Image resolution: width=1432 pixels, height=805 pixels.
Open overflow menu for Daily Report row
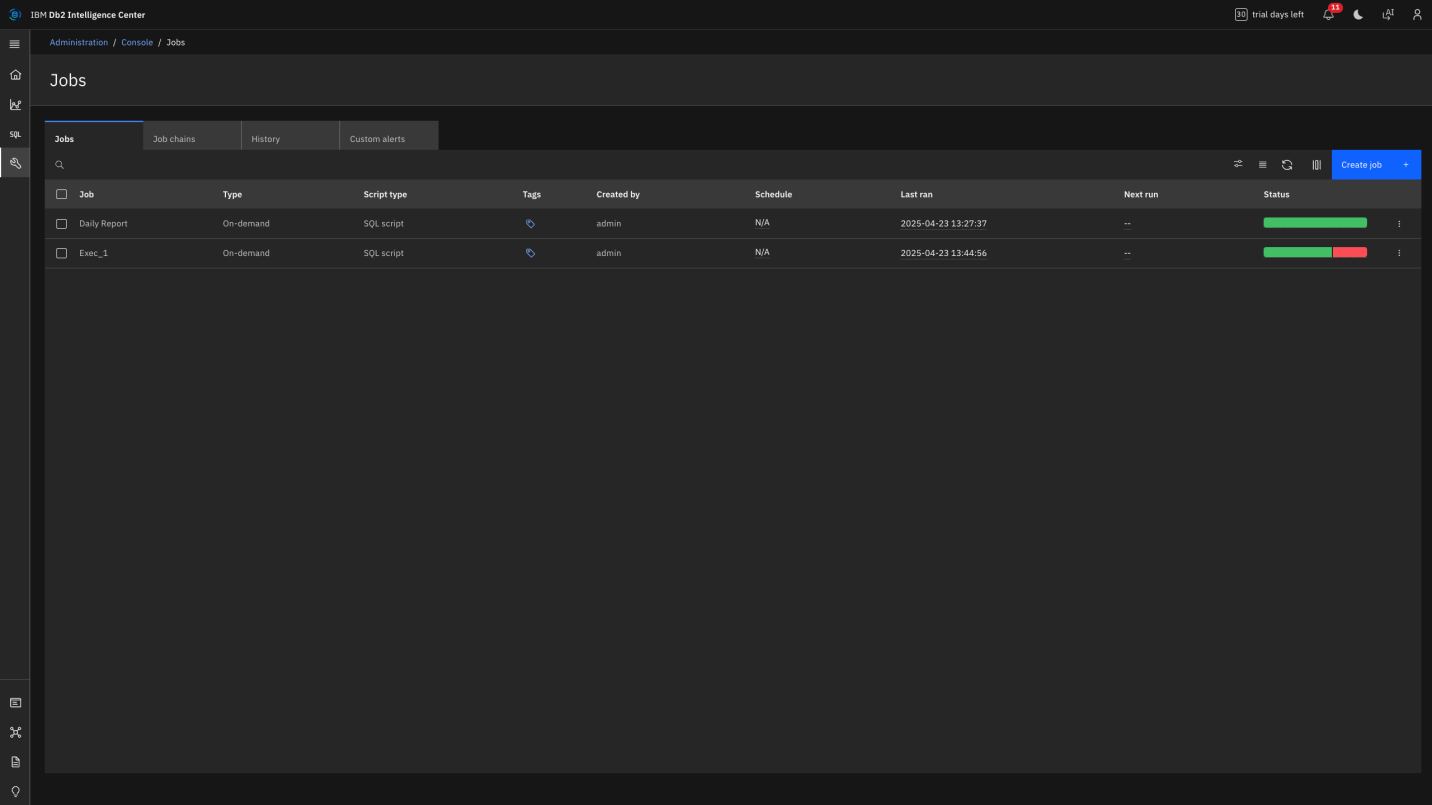tap(1399, 224)
